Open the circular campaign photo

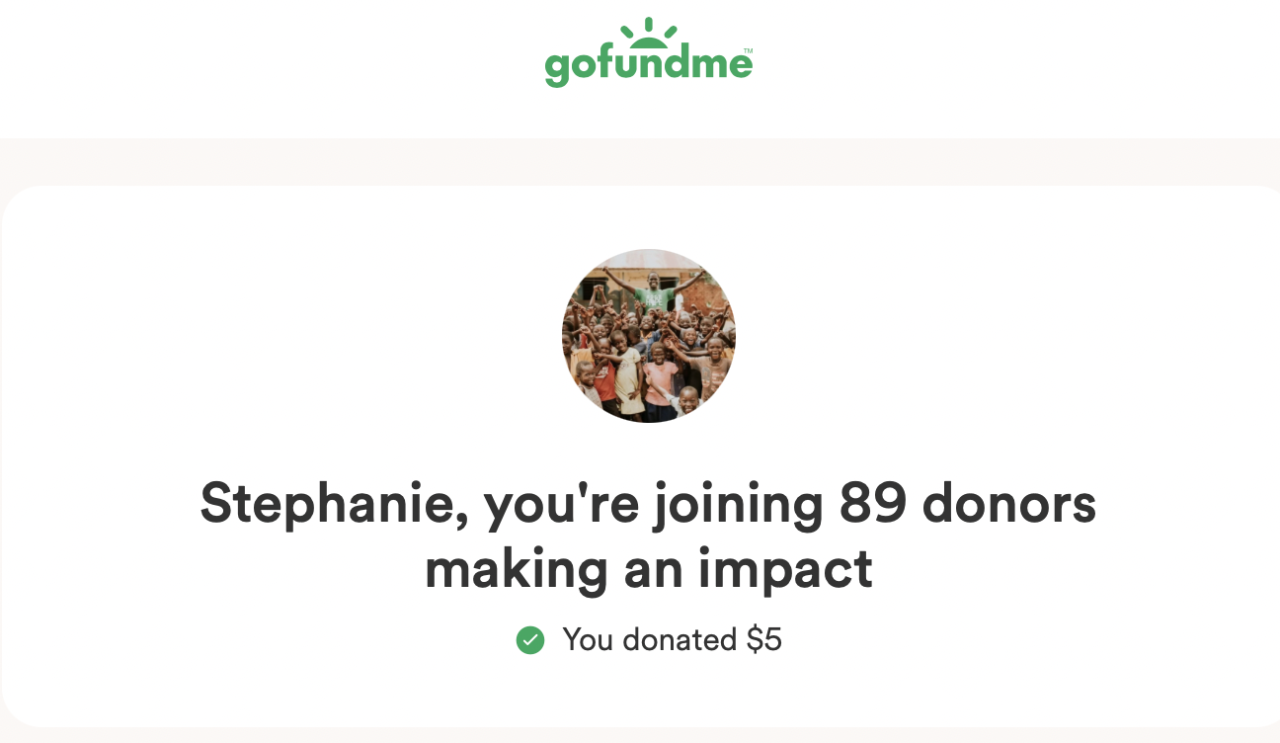point(648,336)
